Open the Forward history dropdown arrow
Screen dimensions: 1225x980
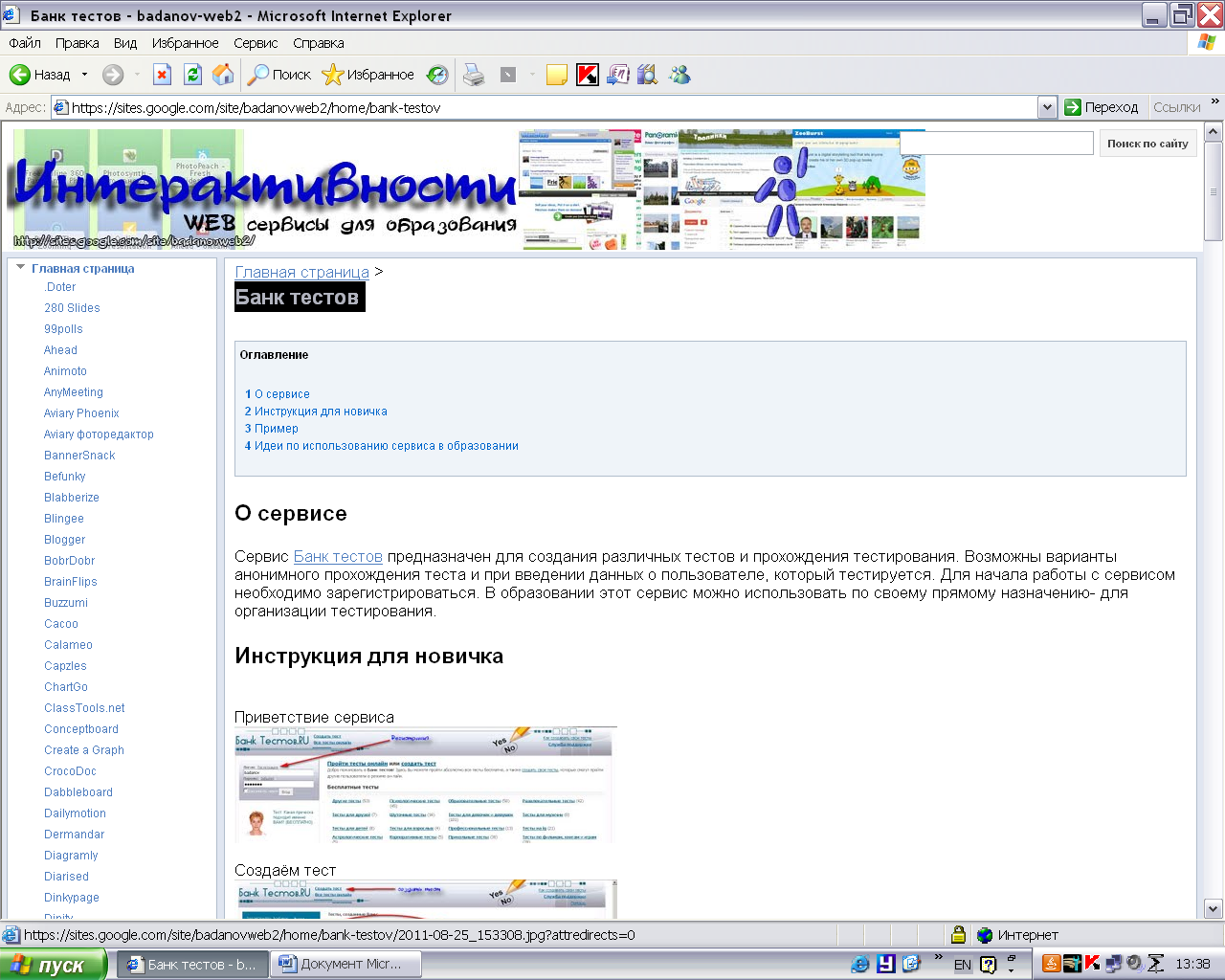tap(137, 75)
